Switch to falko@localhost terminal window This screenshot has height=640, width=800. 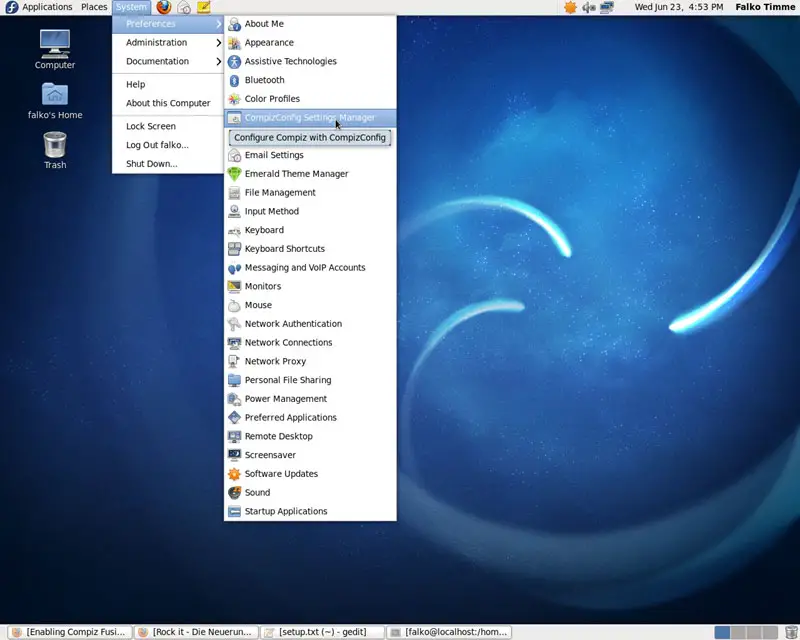448,632
